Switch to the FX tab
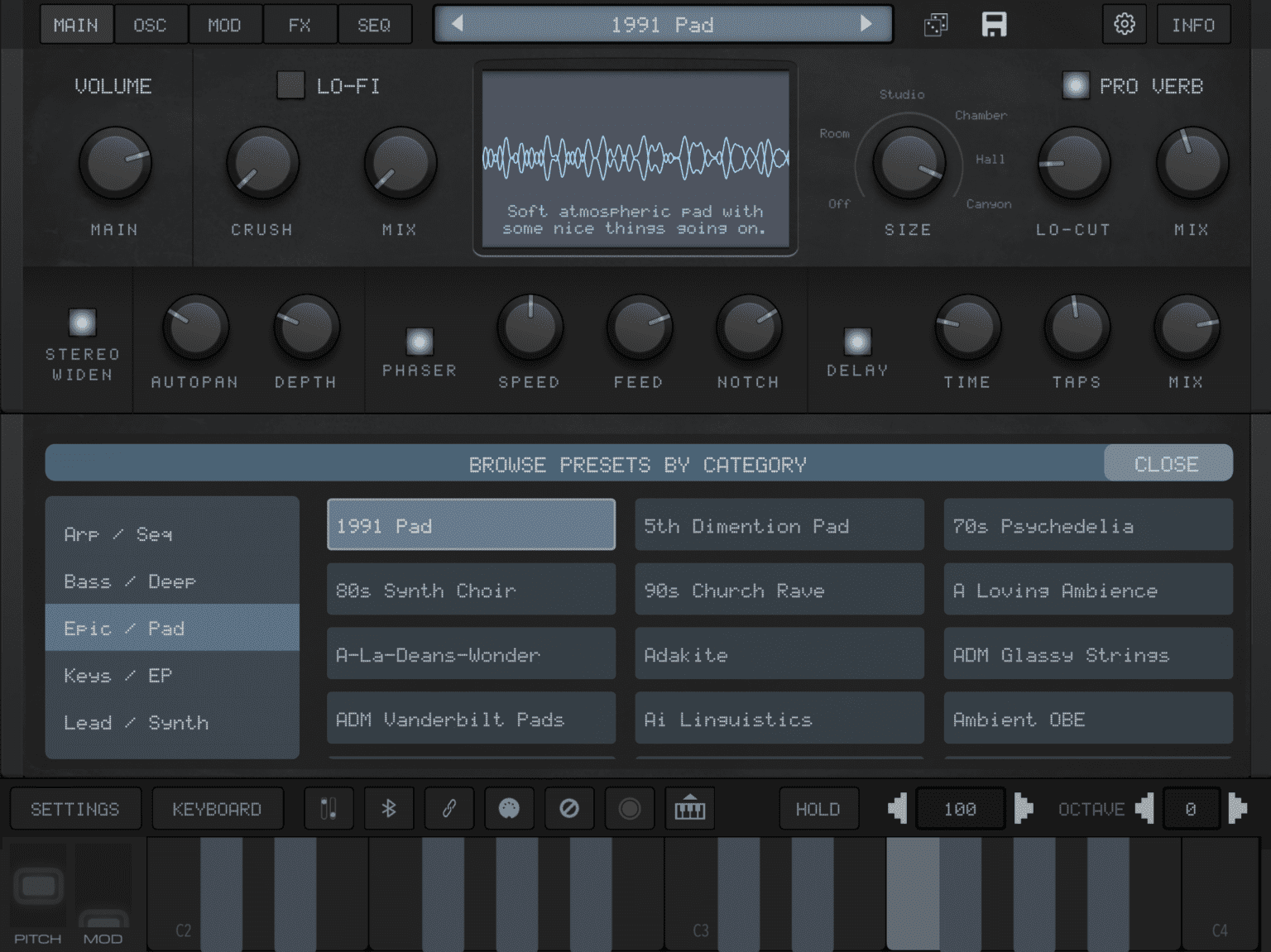Image resolution: width=1271 pixels, height=952 pixels. (x=300, y=25)
